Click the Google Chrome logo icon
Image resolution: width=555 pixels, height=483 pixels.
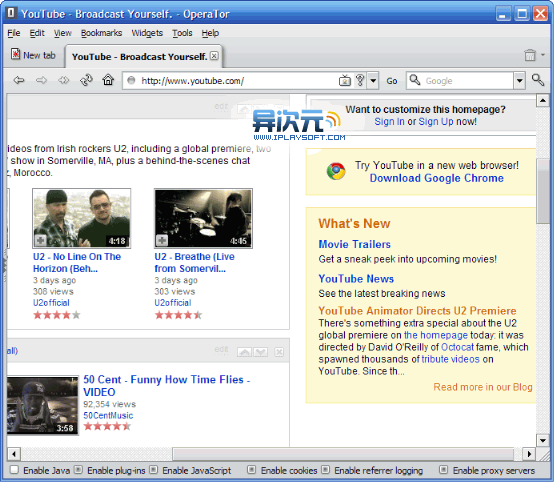(x=336, y=171)
